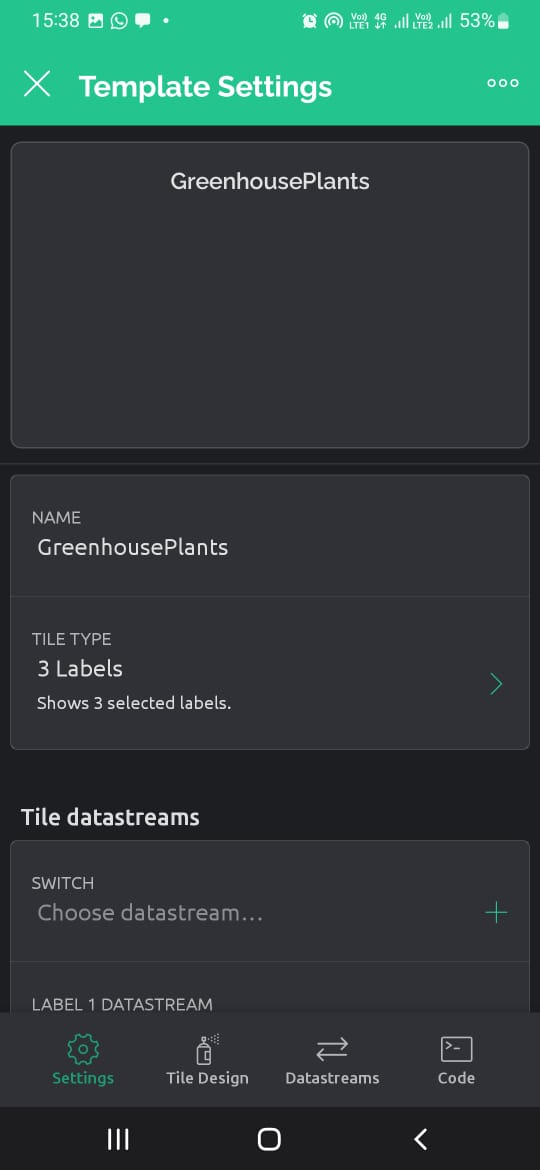Open the three-dot more options menu
This screenshot has height=1170, width=540.
(x=503, y=83)
